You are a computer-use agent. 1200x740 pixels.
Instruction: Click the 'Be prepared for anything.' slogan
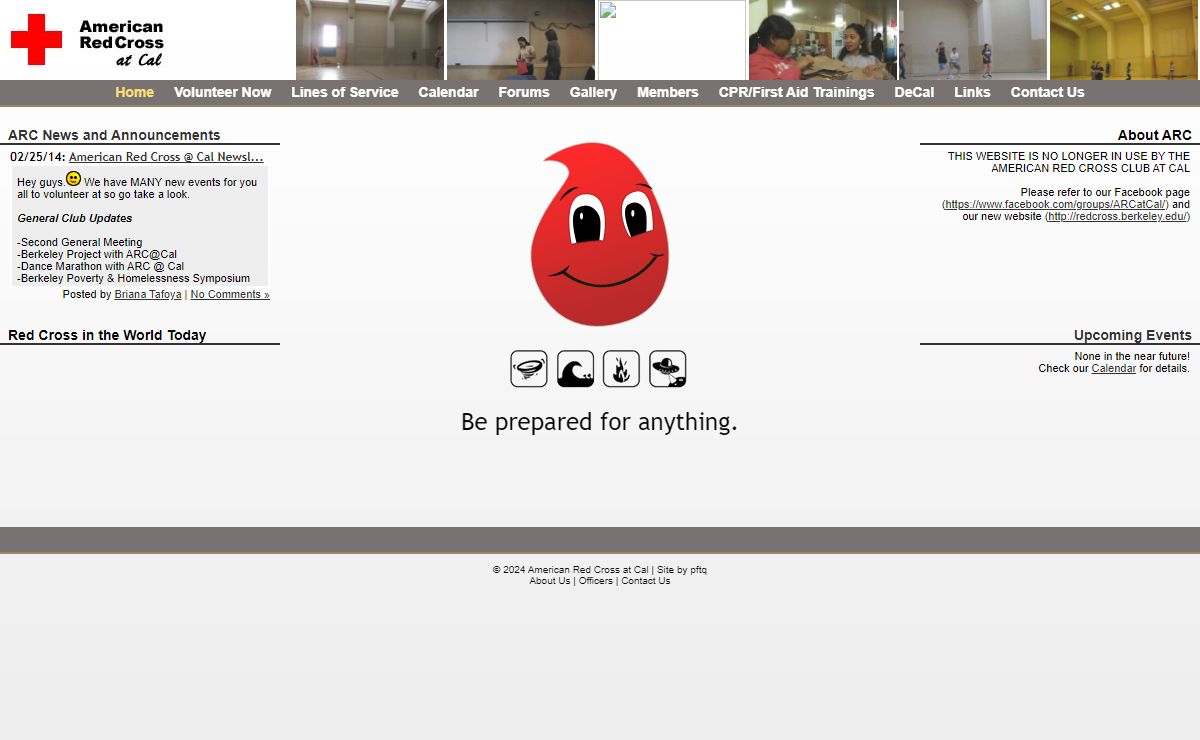point(599,422)
